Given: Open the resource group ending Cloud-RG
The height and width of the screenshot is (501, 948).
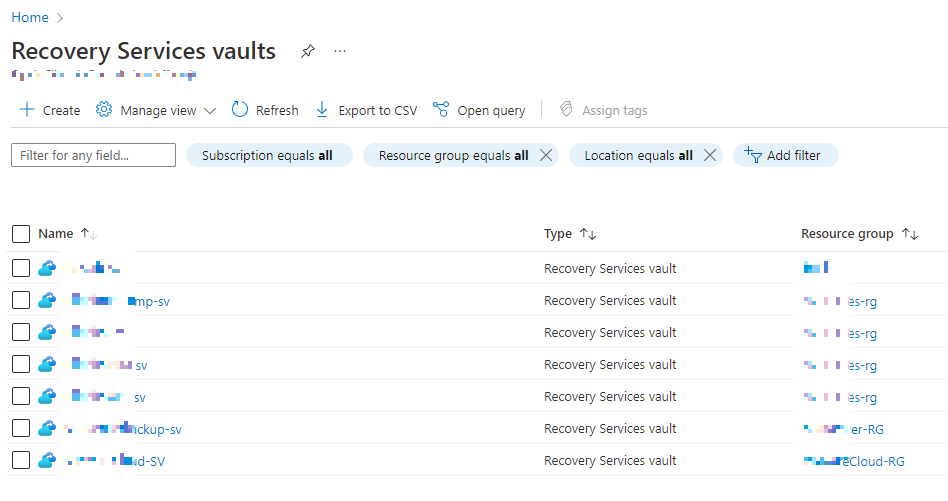Looking at the screenshot, I should click(x=854, y=461).
